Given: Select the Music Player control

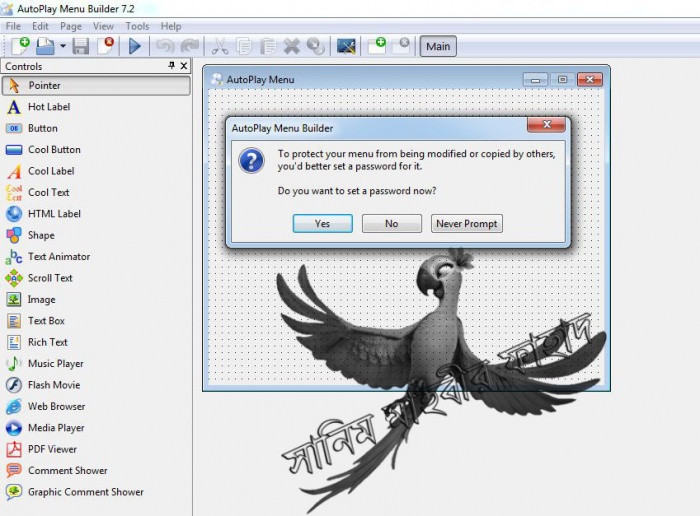Looking at the screenshot, I should pyautogui.click(x=96, y=364).
